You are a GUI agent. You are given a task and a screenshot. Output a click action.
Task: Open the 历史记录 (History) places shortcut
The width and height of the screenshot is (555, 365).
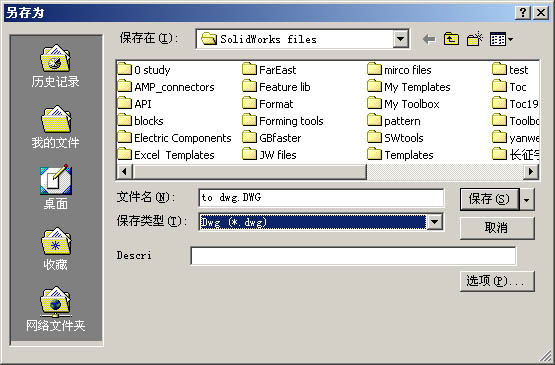56,66
